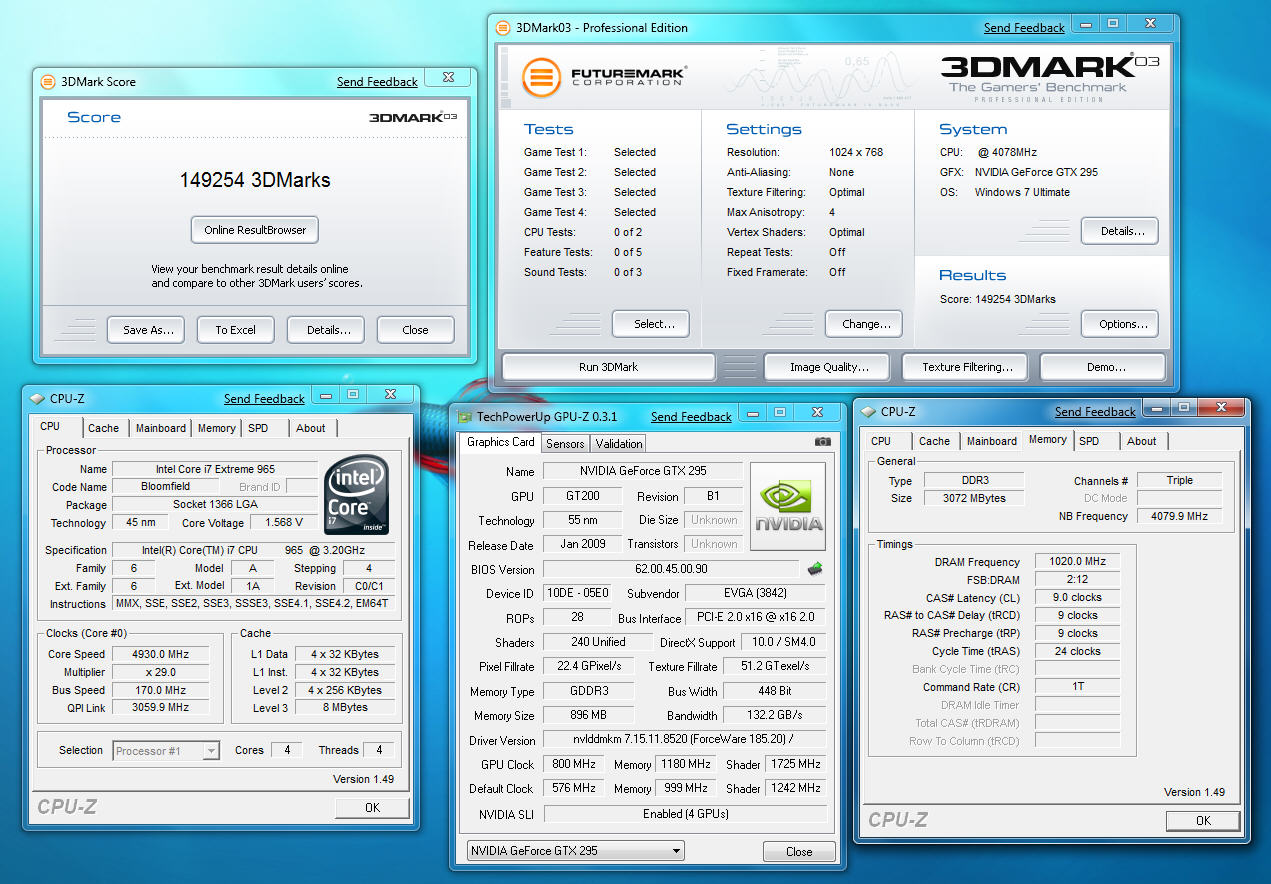
Task: Launch the Demo button in 3DMark03
Action: pyautogui.click(x=1103, y=367)
